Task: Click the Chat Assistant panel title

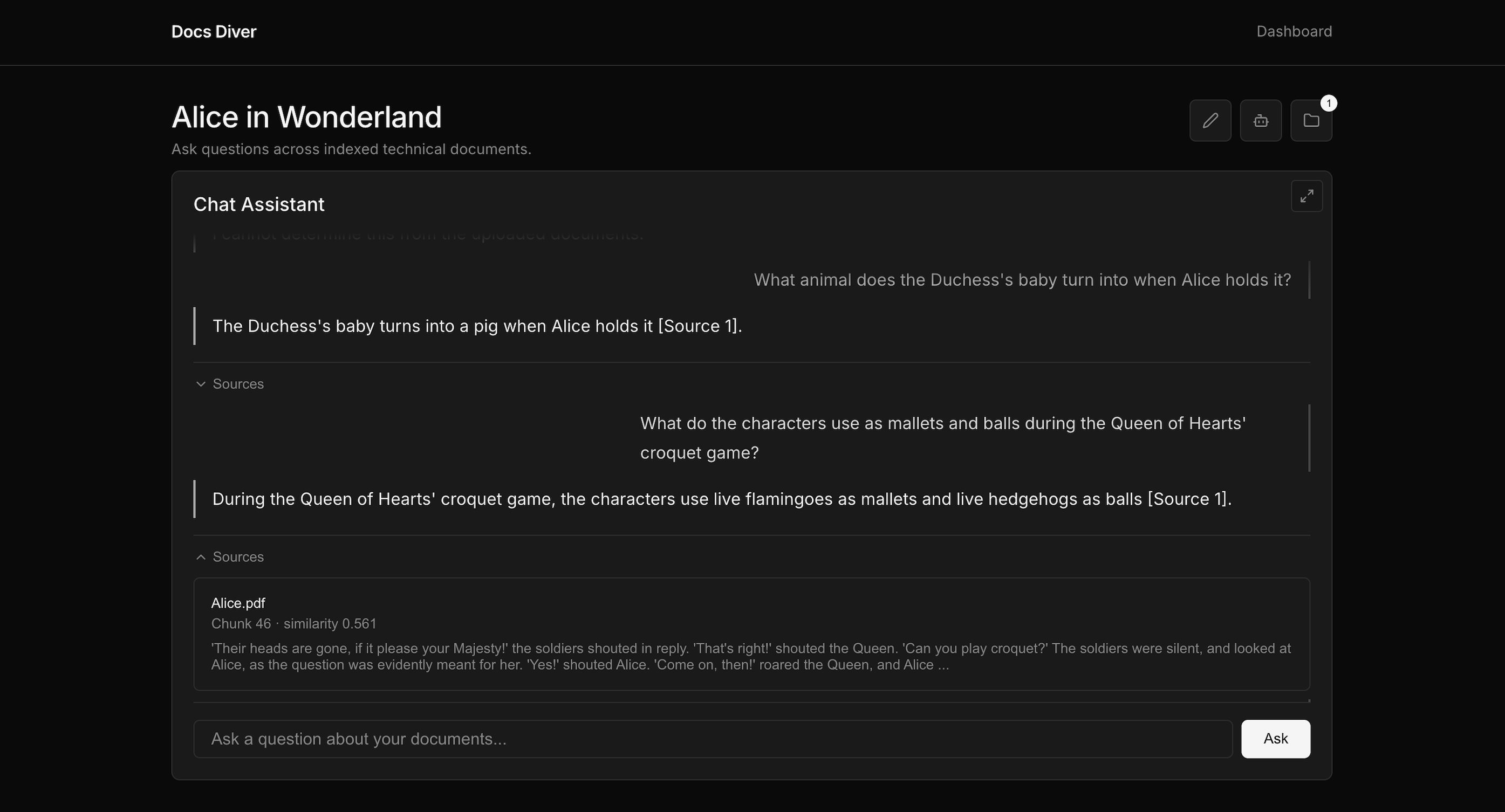Action: click(259, 204)
